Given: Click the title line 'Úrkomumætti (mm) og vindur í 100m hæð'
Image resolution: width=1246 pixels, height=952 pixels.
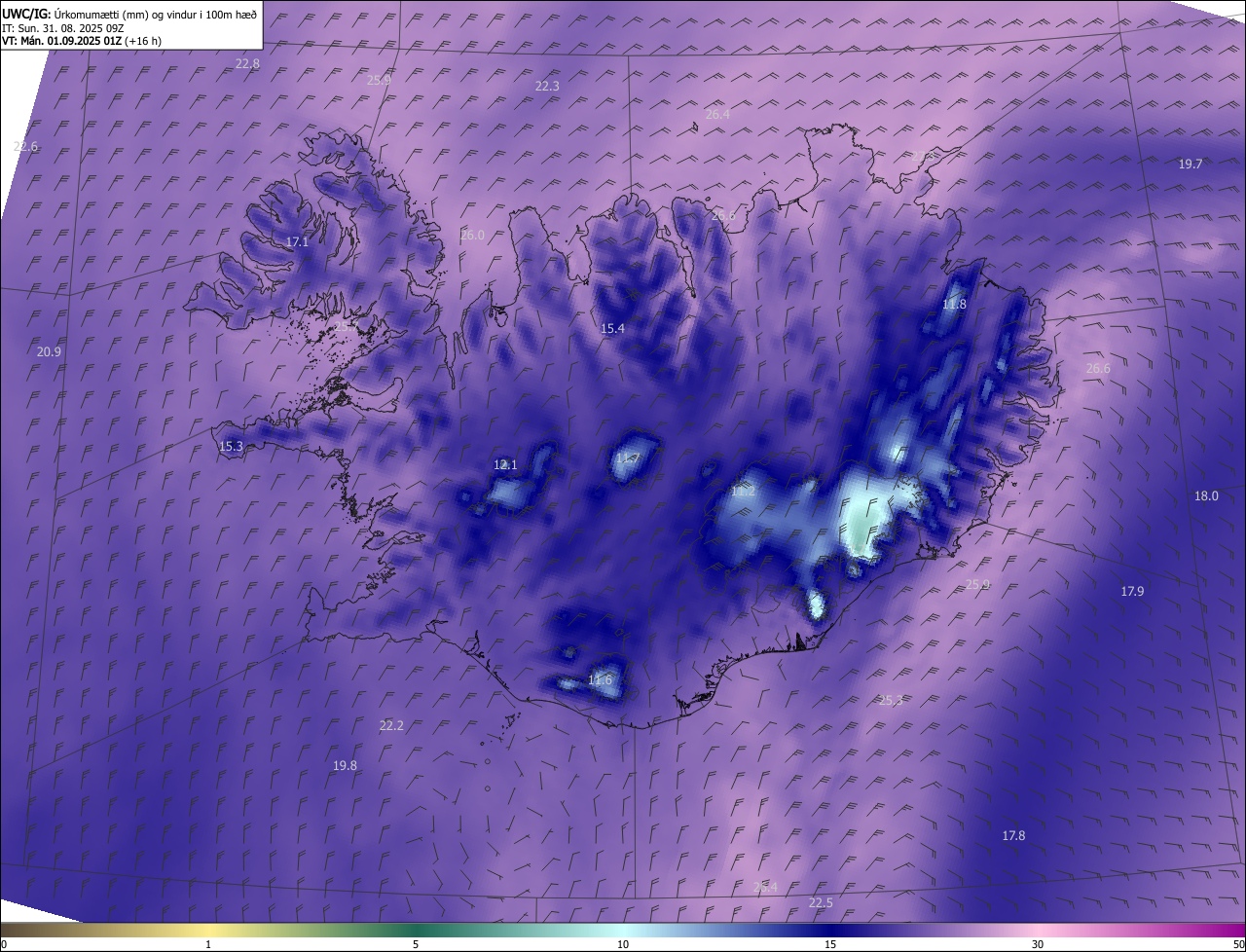Looking at the screenshot, I should [x=155, y=14].
